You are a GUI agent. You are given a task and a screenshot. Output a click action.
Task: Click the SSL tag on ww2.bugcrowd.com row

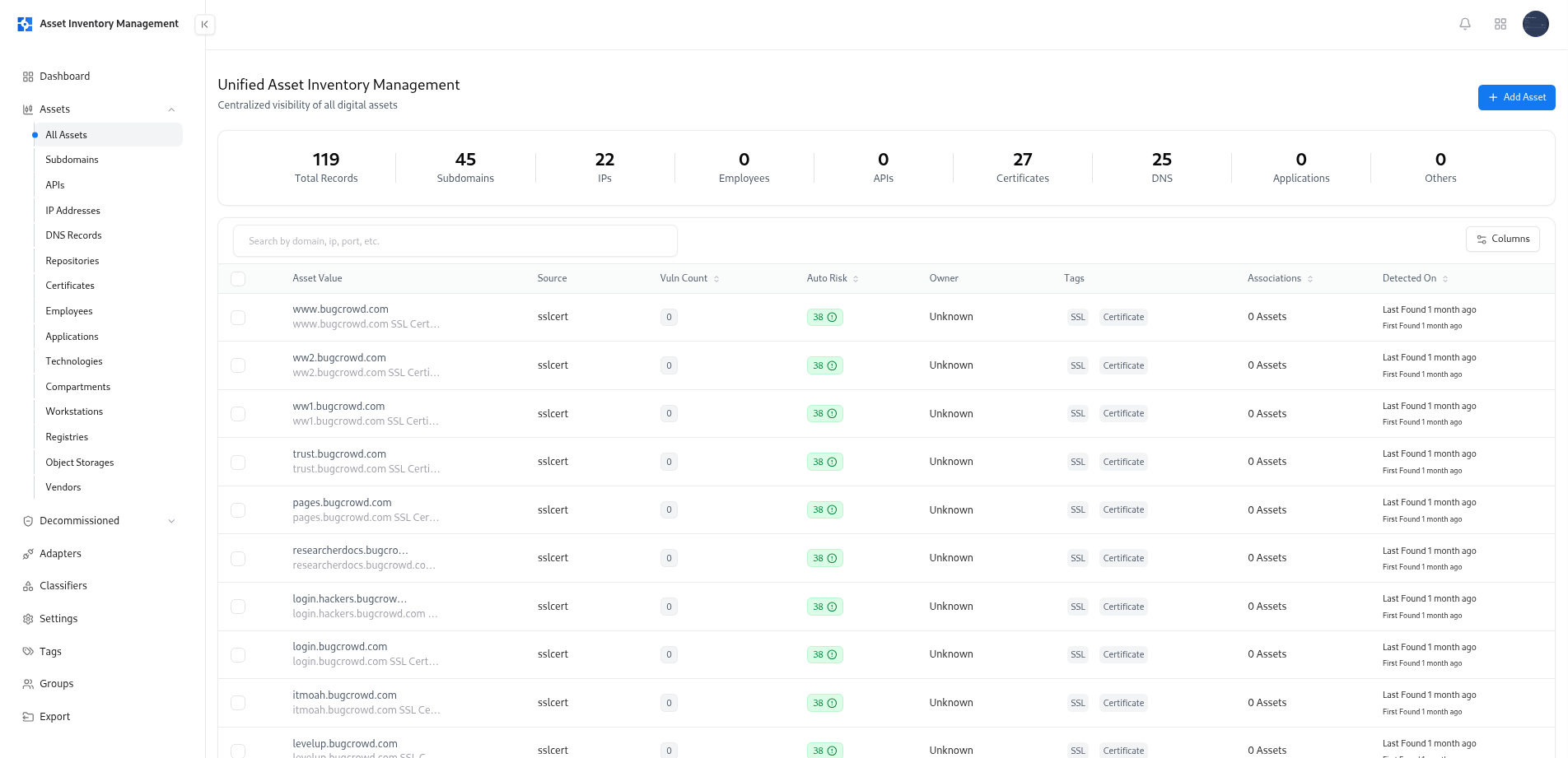1077,365
